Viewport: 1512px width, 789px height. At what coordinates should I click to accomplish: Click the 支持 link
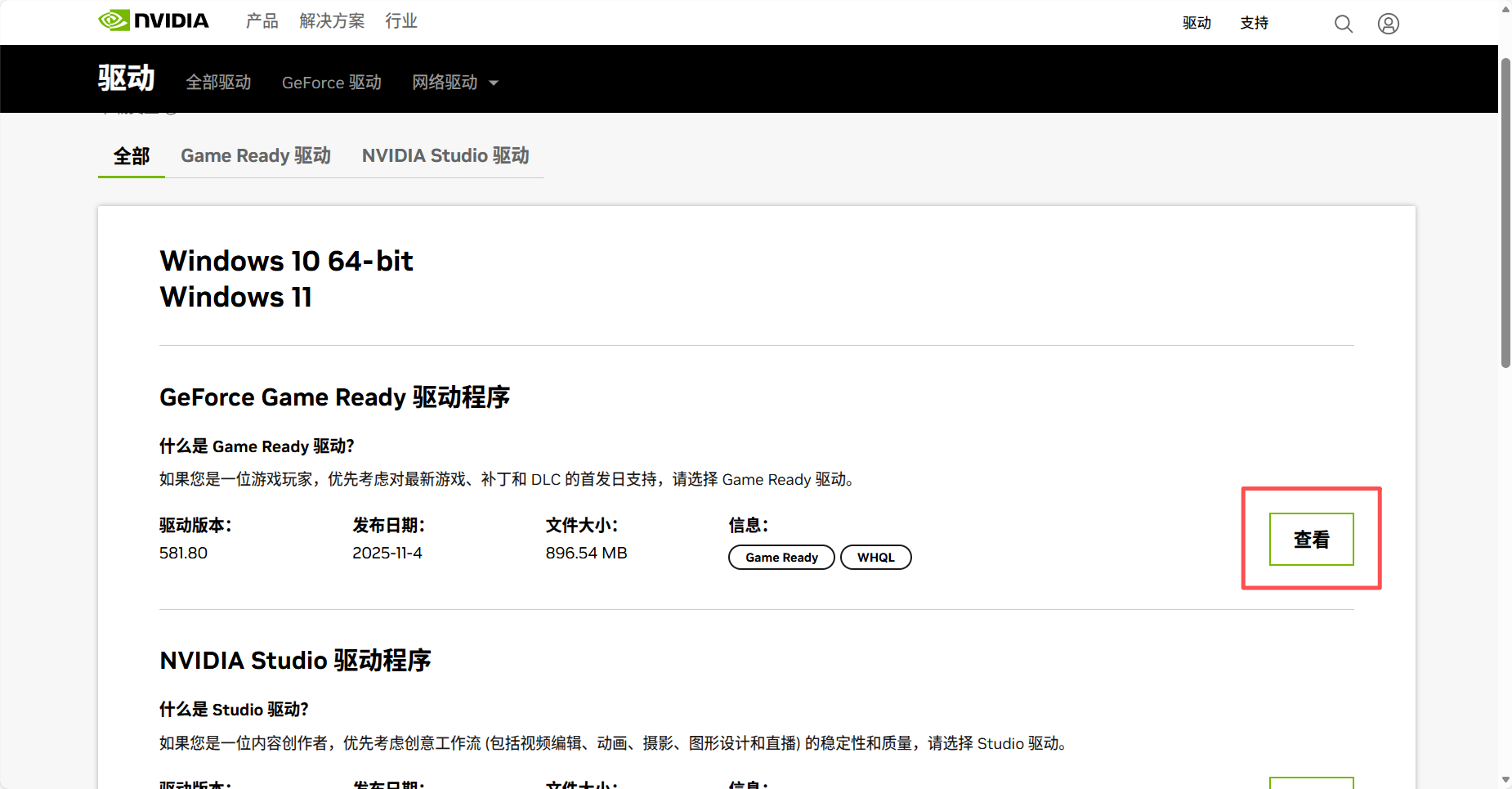pos(1254,23)
